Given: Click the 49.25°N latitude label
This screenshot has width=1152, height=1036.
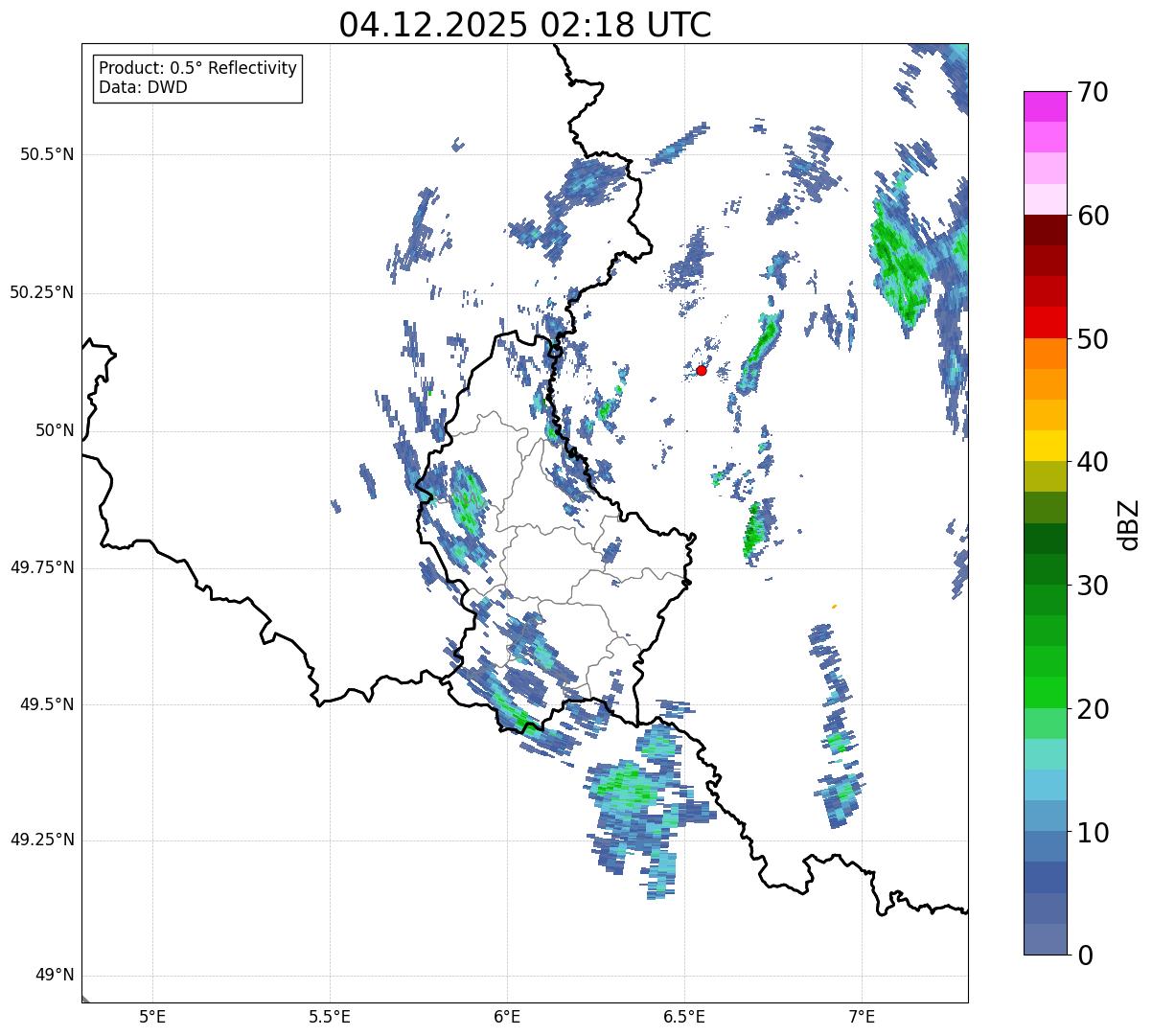Looking at the screenshot, I should point(41,840).
